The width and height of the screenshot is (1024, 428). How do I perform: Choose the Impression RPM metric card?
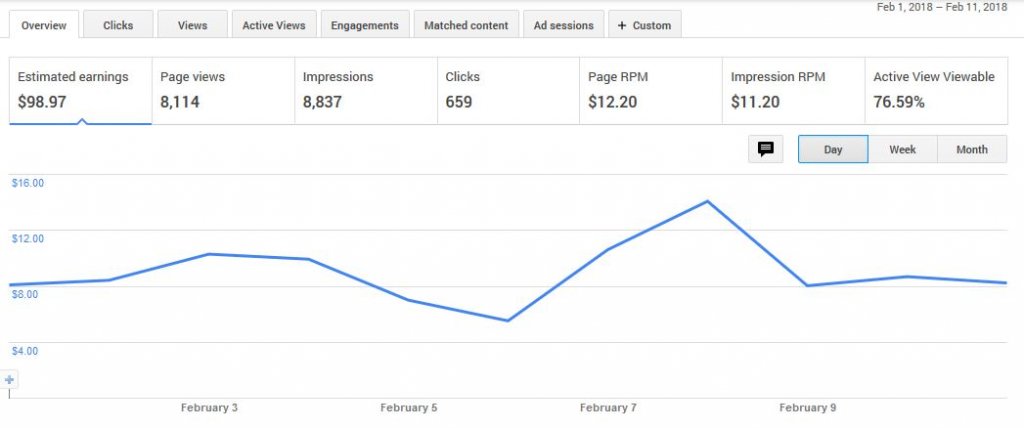point(793,90)
